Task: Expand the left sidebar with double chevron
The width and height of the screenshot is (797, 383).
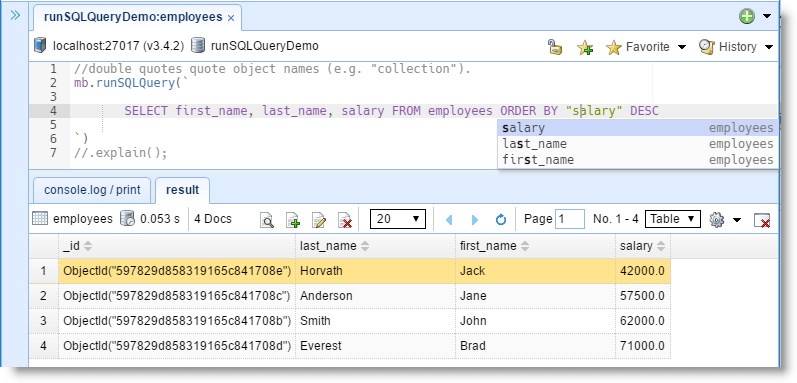Action: point(15,15)
